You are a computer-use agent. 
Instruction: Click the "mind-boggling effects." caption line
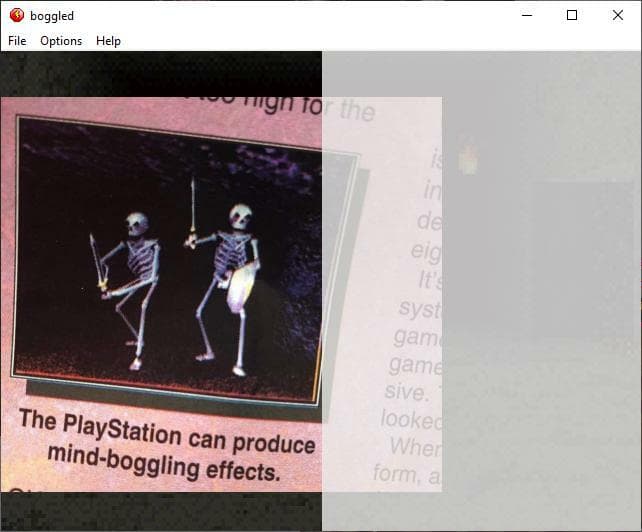tap(164, 463)
